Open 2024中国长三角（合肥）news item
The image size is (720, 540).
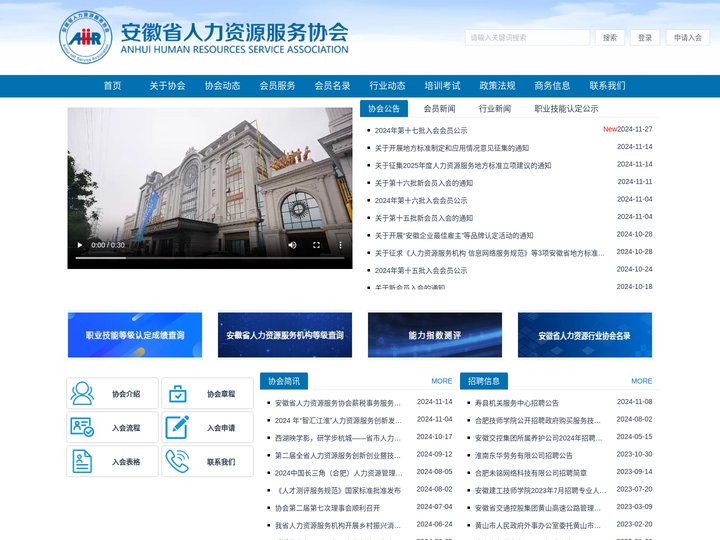[x=338, y=473]
